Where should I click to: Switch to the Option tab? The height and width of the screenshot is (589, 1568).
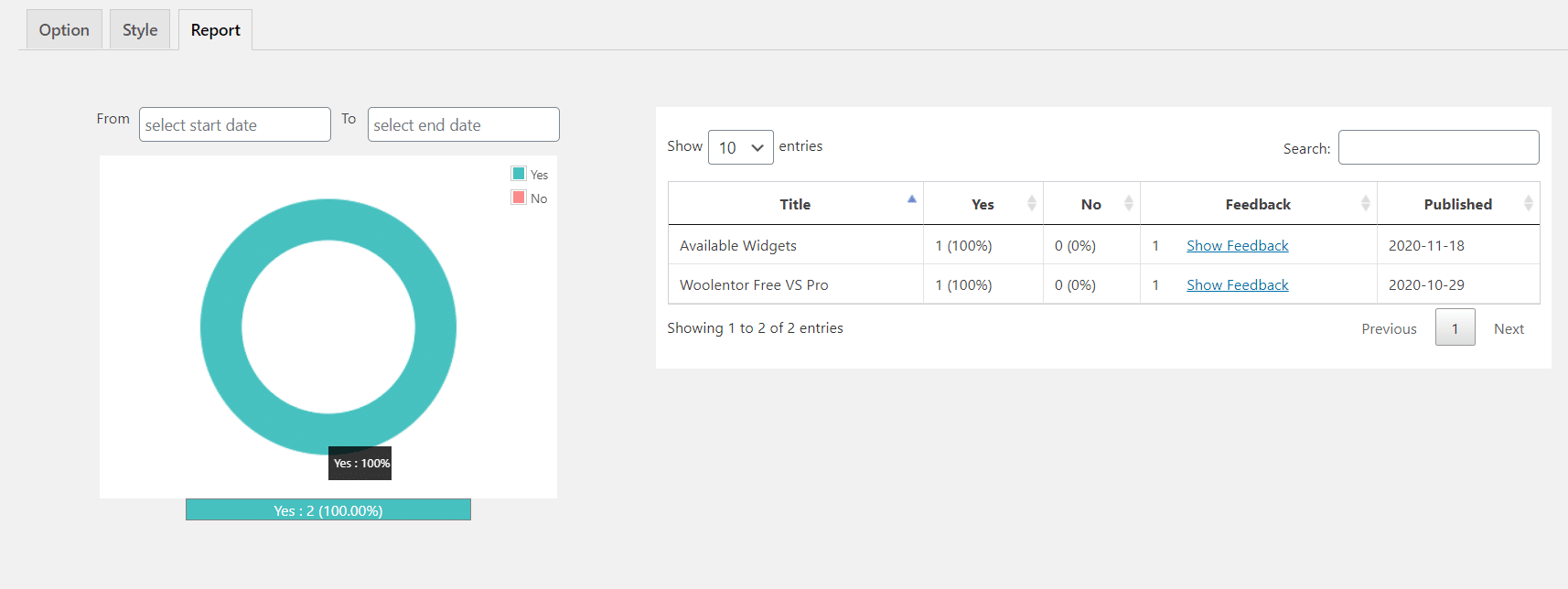pos(64,30)
